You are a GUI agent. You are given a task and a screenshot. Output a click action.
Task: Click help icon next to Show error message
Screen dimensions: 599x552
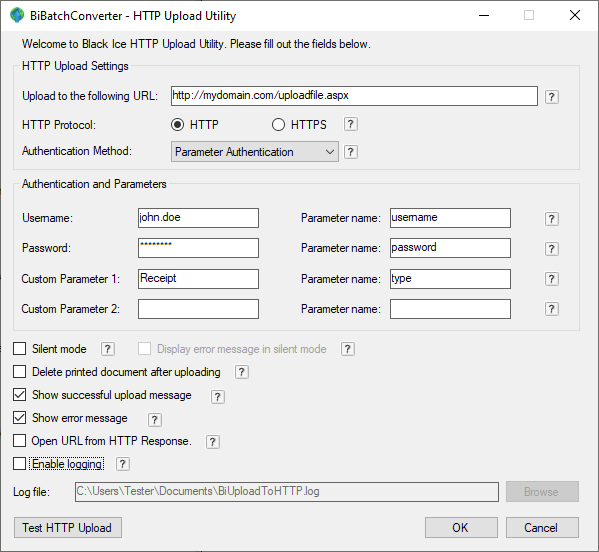154,419
